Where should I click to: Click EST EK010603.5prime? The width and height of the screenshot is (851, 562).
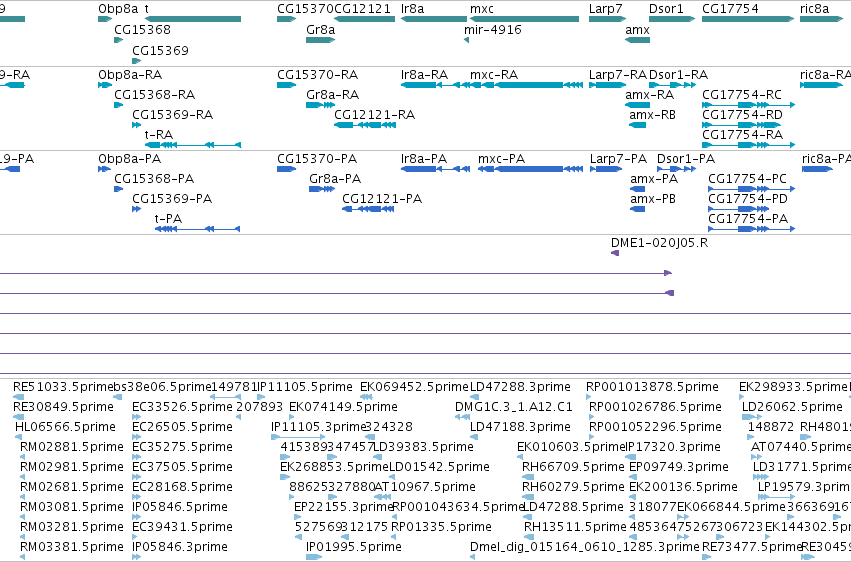(x=571, y=447)
